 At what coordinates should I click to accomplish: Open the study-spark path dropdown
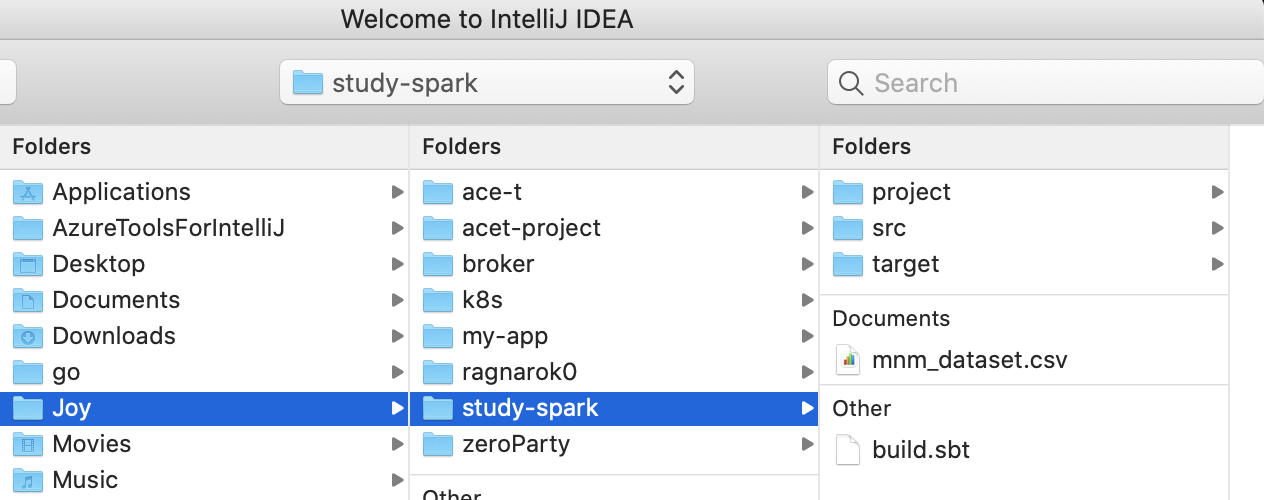point(487,82)
